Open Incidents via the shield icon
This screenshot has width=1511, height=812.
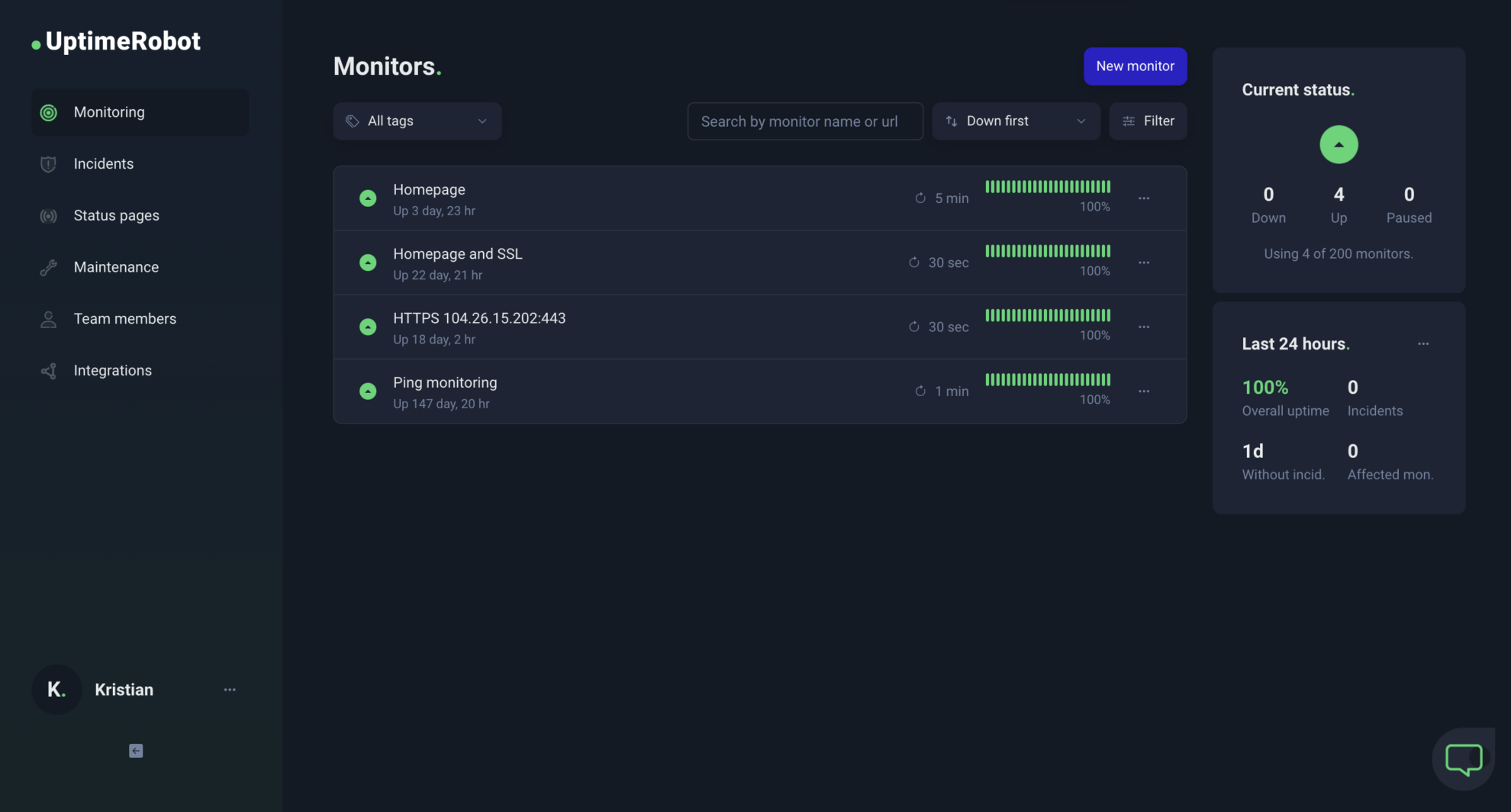pos(48,163)
